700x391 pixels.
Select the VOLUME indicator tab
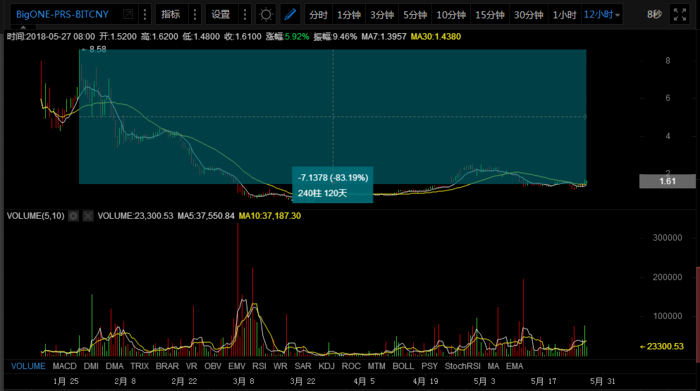(28, 366)
